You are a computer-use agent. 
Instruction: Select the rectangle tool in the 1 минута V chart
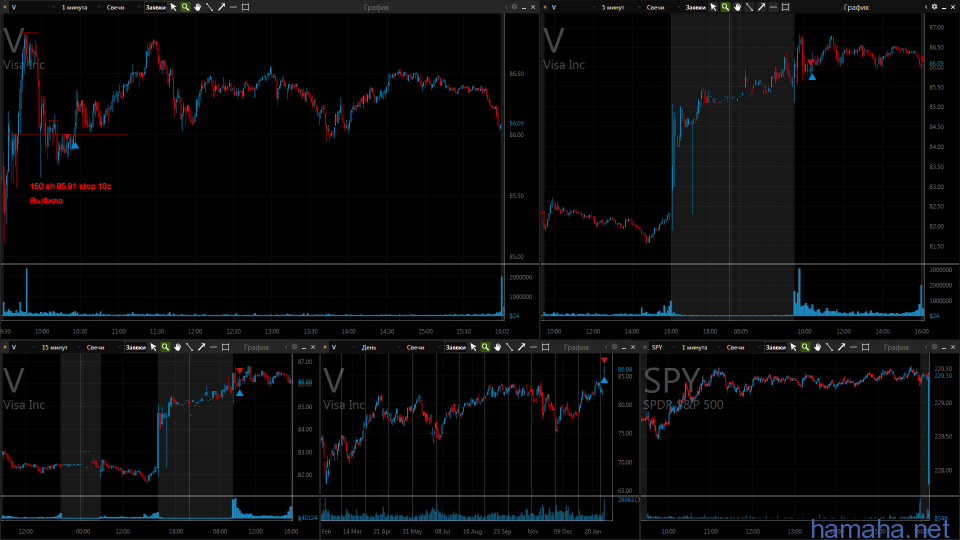click(246, 7)
